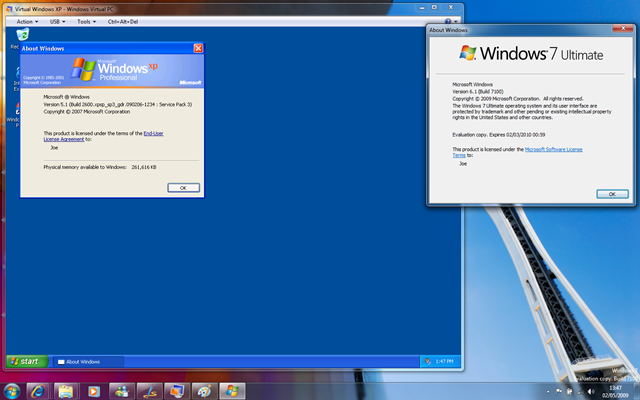Click the Windows 7 Ultimate logo
The height and width of the screenshot is (400, 640).
pos(531,54)
